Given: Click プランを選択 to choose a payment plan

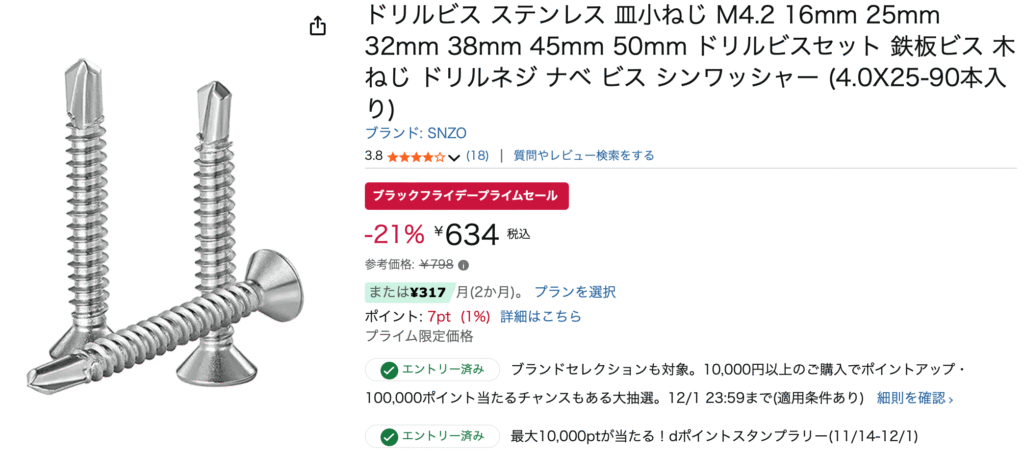Looking at the screenshot, I should 575,292.
